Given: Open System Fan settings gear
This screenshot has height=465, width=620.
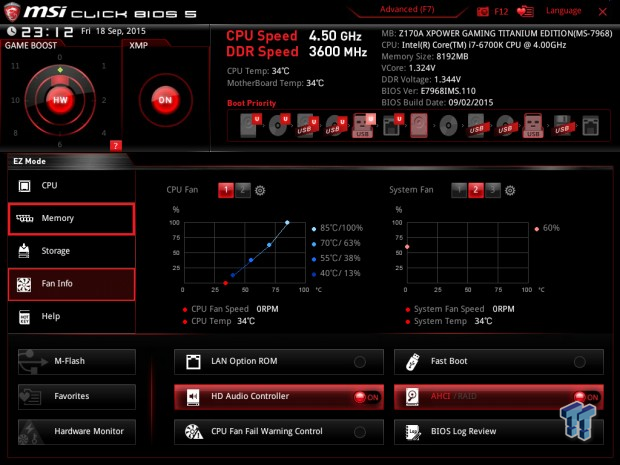Looking at the screenshot, I should tap(510, 191).
